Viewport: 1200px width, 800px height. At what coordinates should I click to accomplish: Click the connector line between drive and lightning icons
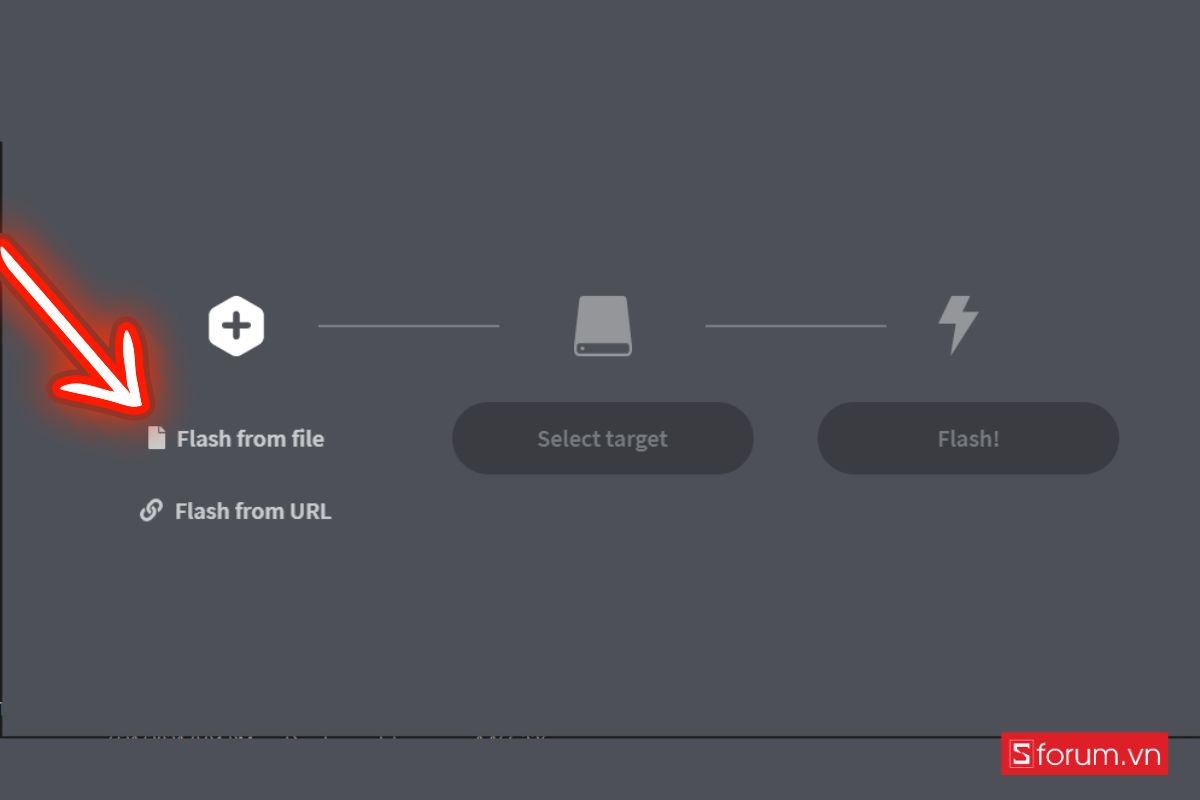tap(796, 325)
